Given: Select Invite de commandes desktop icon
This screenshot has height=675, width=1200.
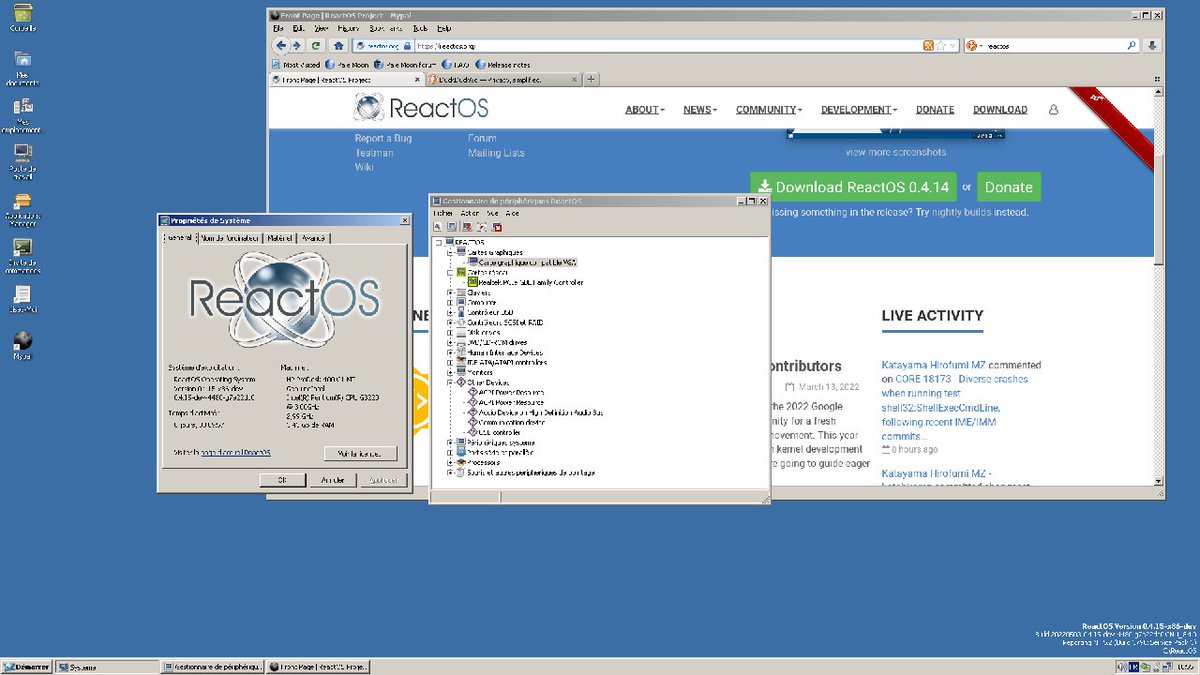Looking at the screenshot, I should pos(22,257).
